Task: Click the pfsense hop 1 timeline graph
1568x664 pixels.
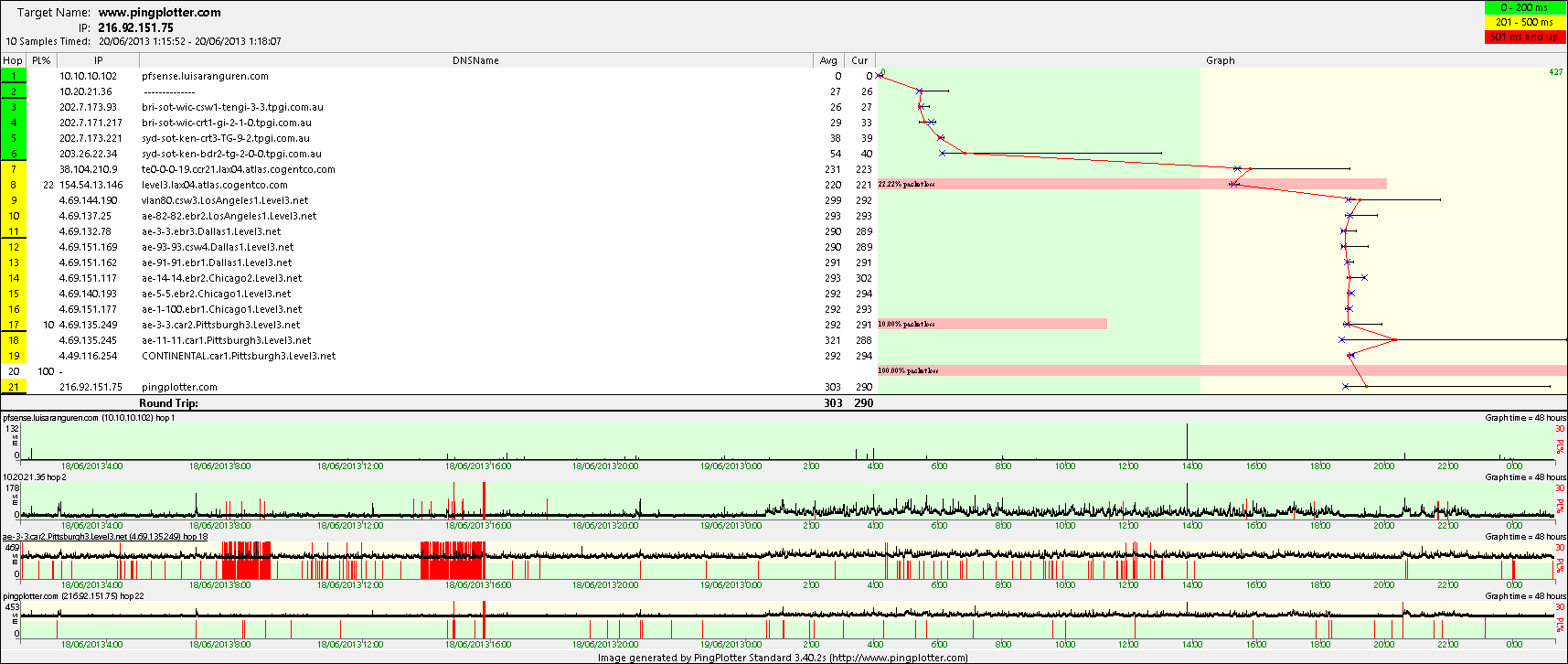Action: 786,441
